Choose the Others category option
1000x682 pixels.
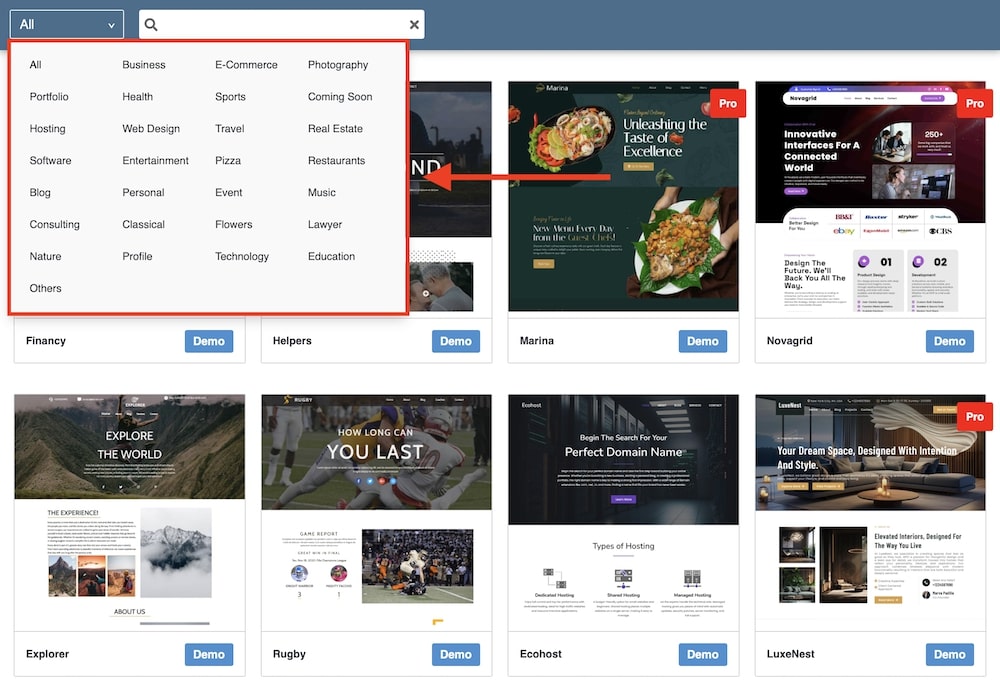[46, 289]
